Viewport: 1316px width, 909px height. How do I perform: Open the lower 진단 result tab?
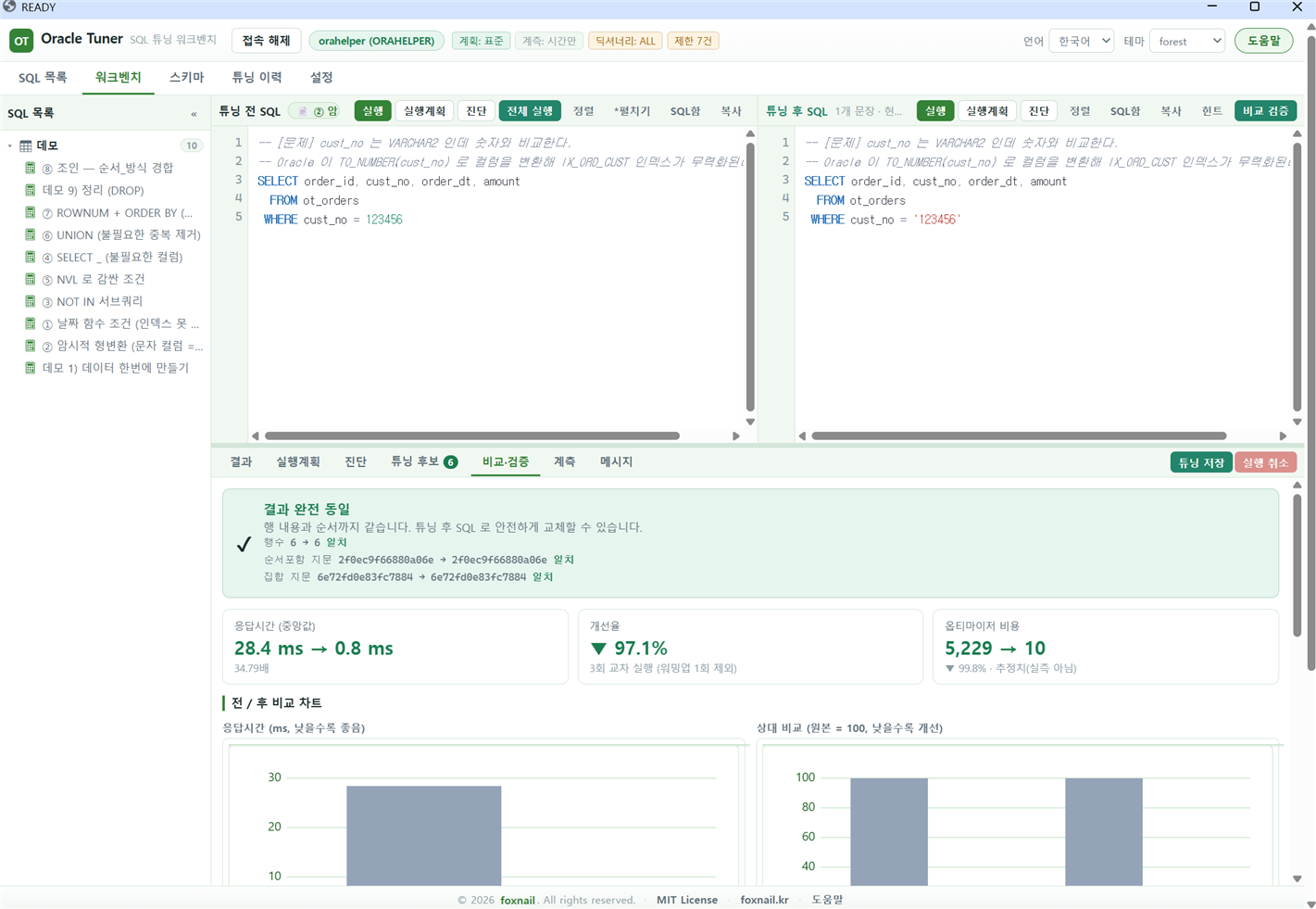356,461
